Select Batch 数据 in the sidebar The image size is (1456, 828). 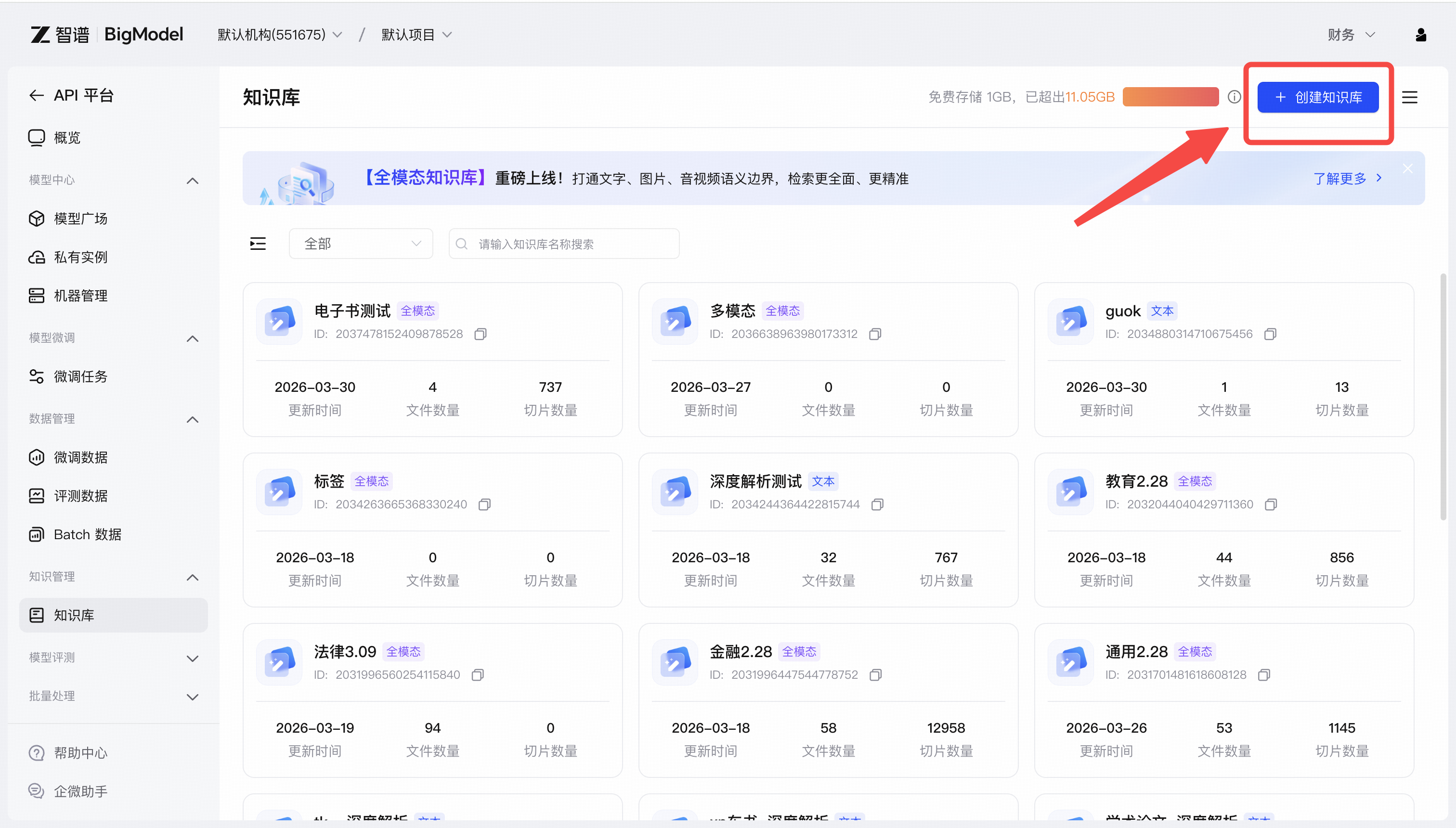[87, 534]
